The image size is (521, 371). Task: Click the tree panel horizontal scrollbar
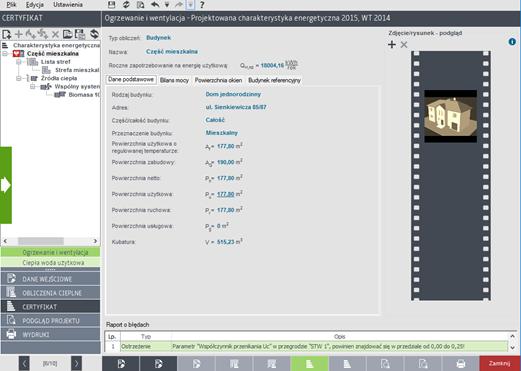(x=50, y=241)
